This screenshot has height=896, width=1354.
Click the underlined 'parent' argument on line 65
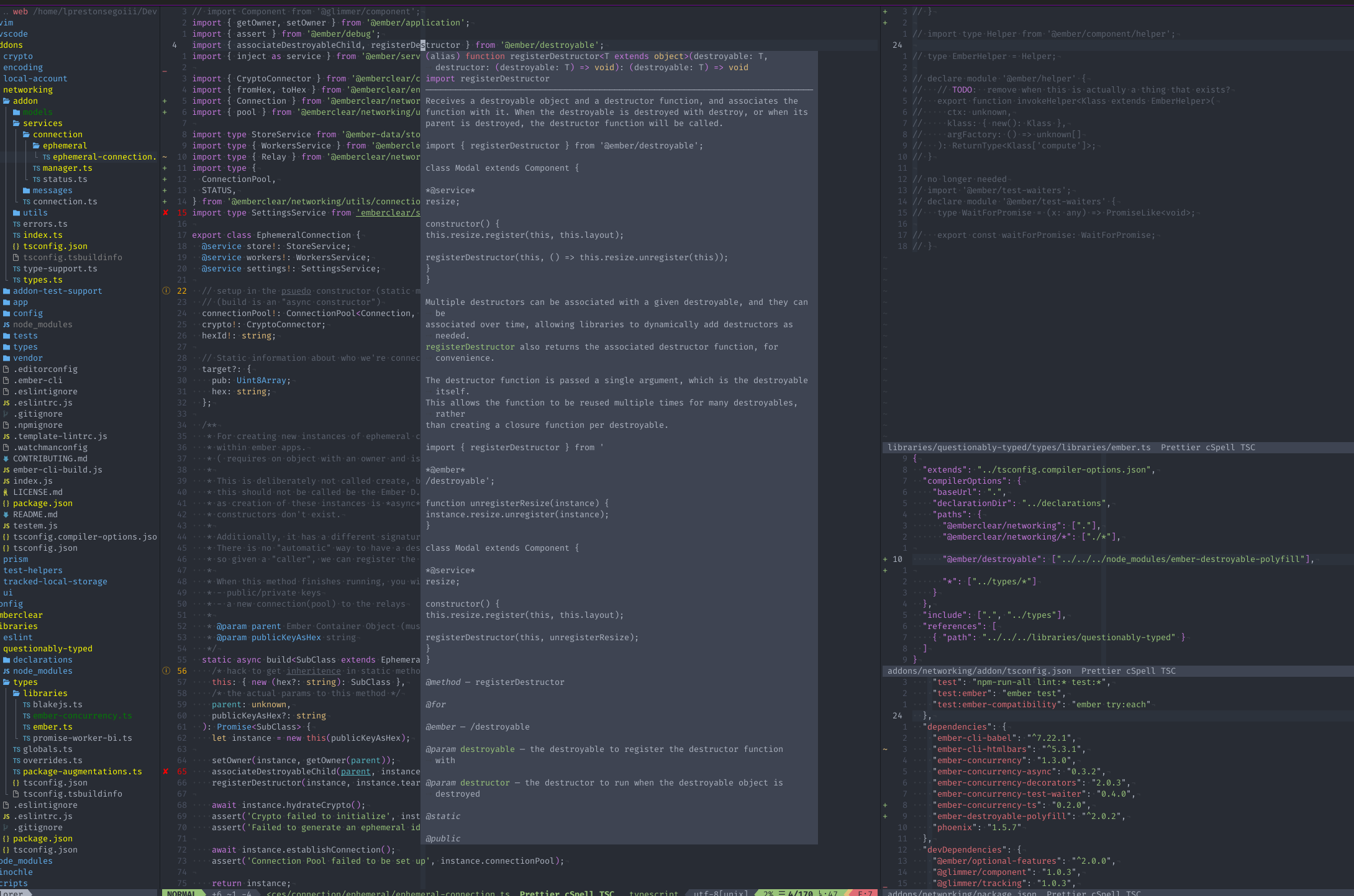point(355,772)
